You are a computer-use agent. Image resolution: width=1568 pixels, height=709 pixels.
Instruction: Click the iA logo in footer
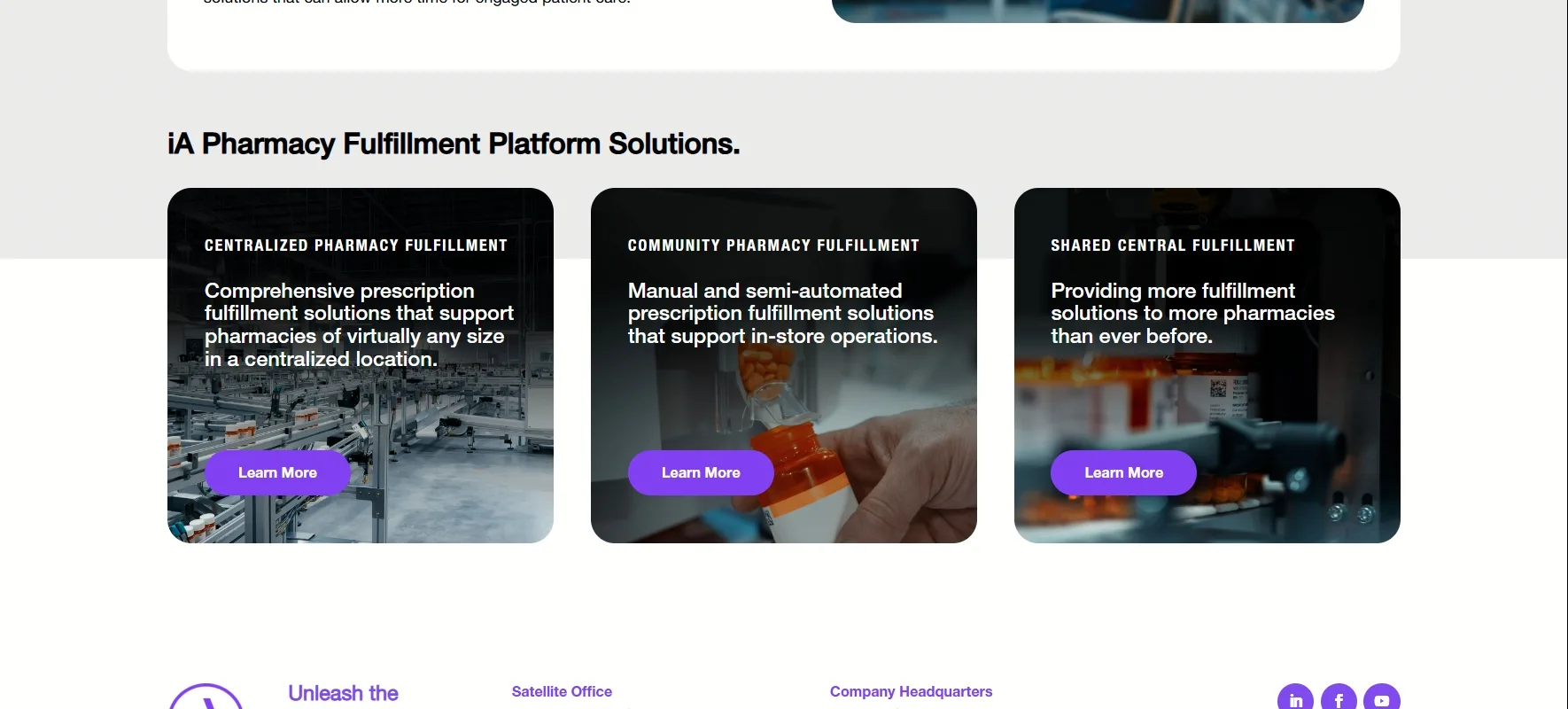206,697
